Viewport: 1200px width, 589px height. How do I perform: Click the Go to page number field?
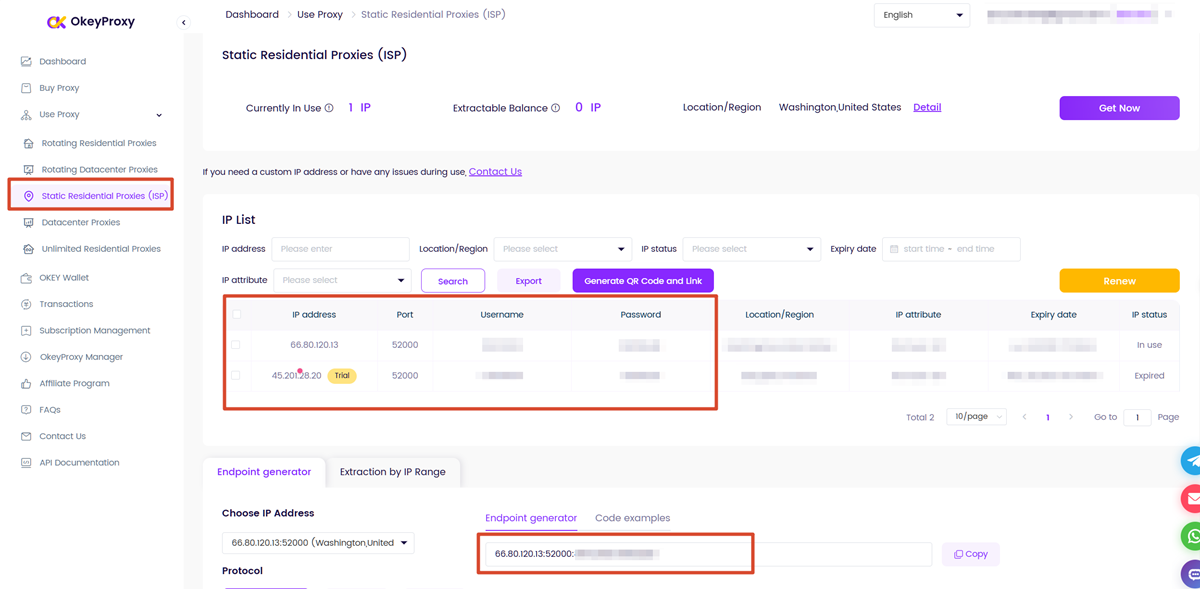pos(1137,417)
